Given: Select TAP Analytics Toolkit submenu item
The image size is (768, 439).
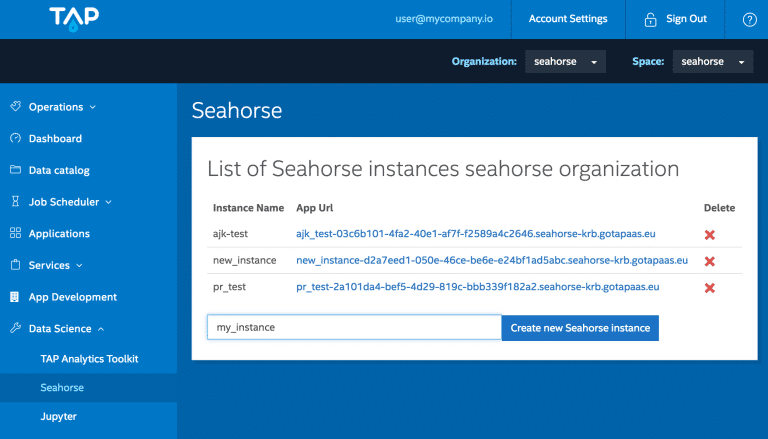Looking at the screenshot, I should coord(89,359).
